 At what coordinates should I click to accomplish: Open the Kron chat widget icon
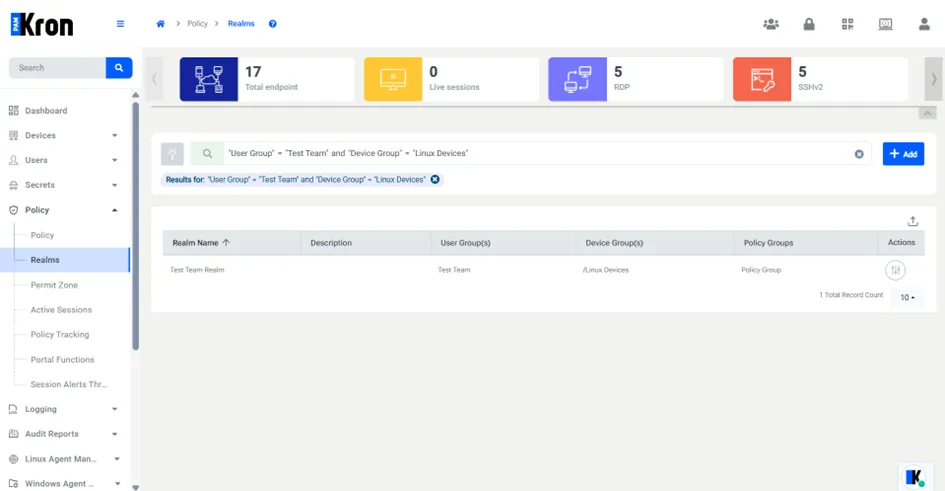pyautogui.click(x=915, y=477)
